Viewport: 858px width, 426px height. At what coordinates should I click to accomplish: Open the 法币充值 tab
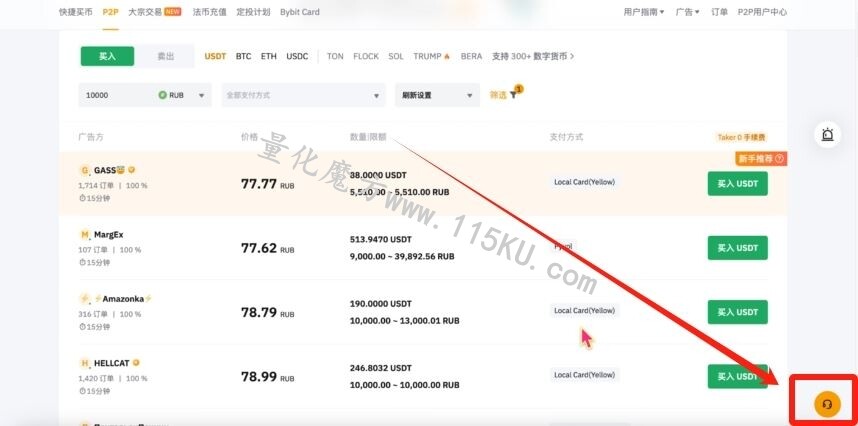pos(209,11)
